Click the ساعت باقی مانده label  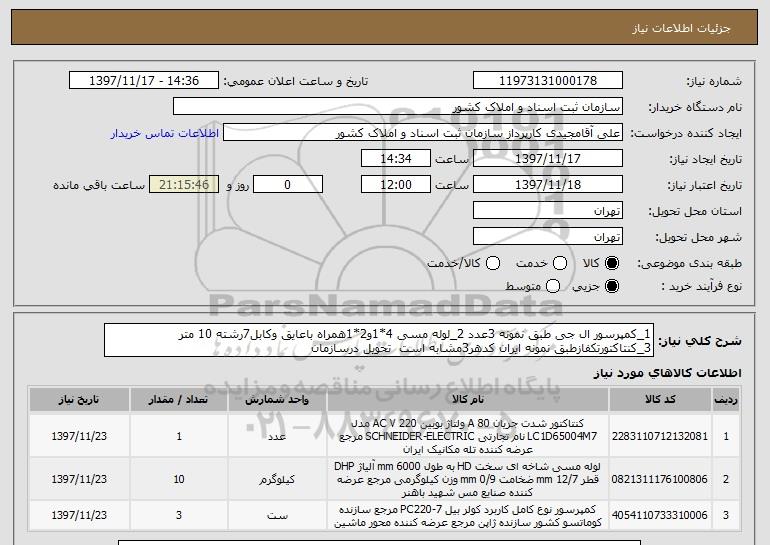[99, 185]
